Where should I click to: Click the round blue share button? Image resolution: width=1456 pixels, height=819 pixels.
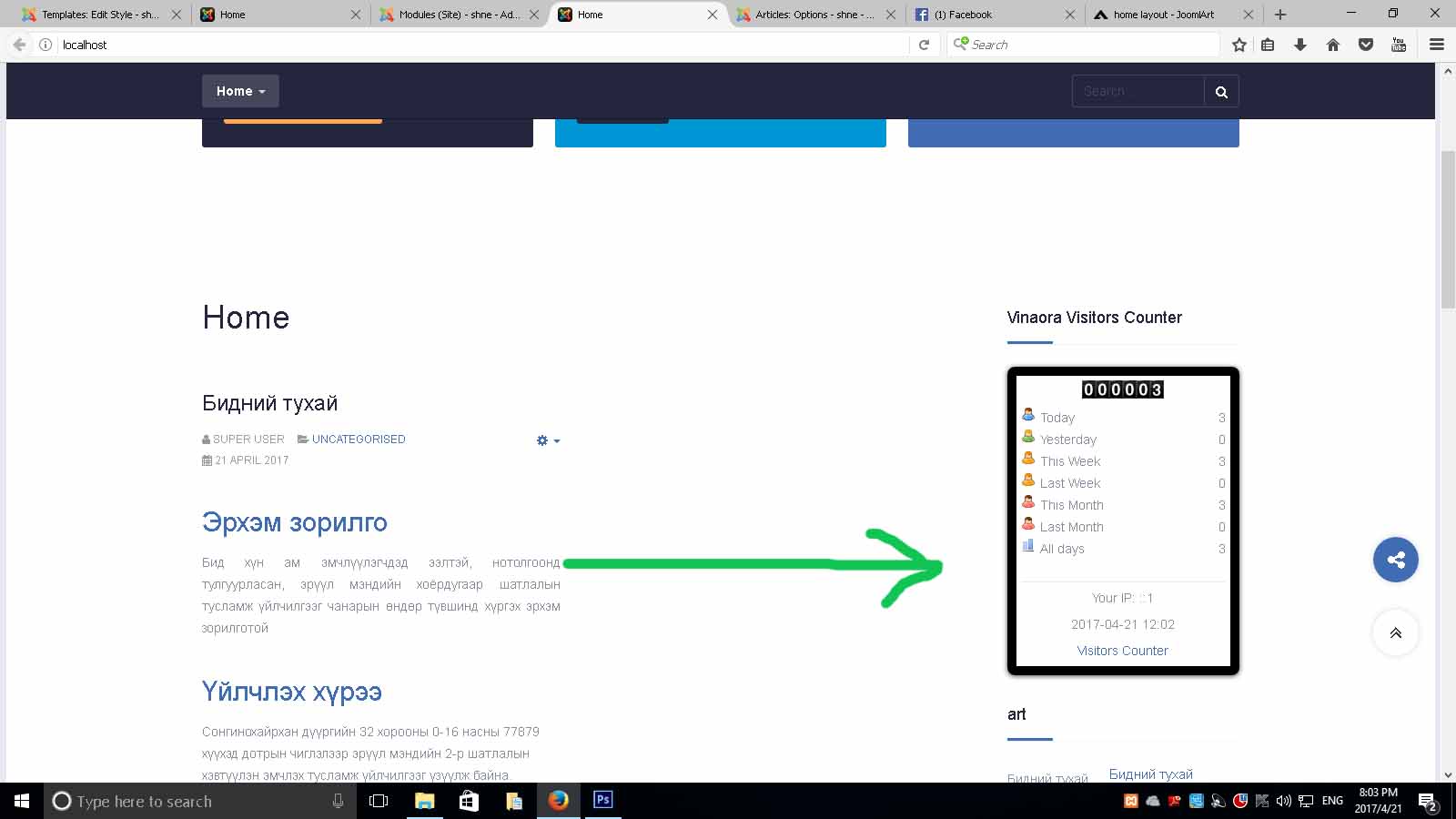pyautogui.click(x=1396, y=560)
